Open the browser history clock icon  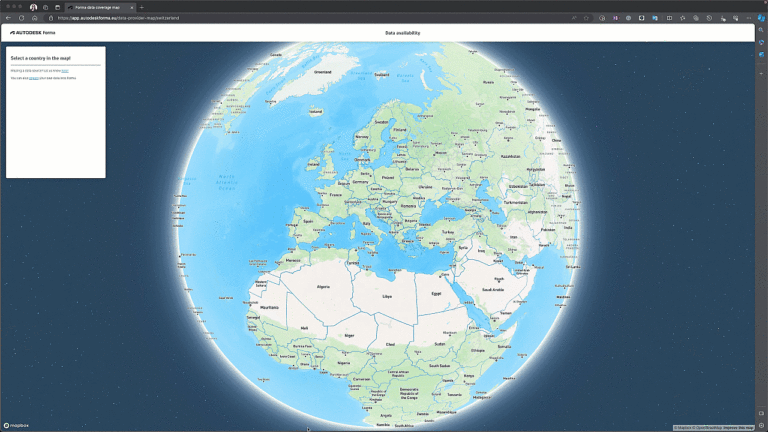tap(709, 18)
